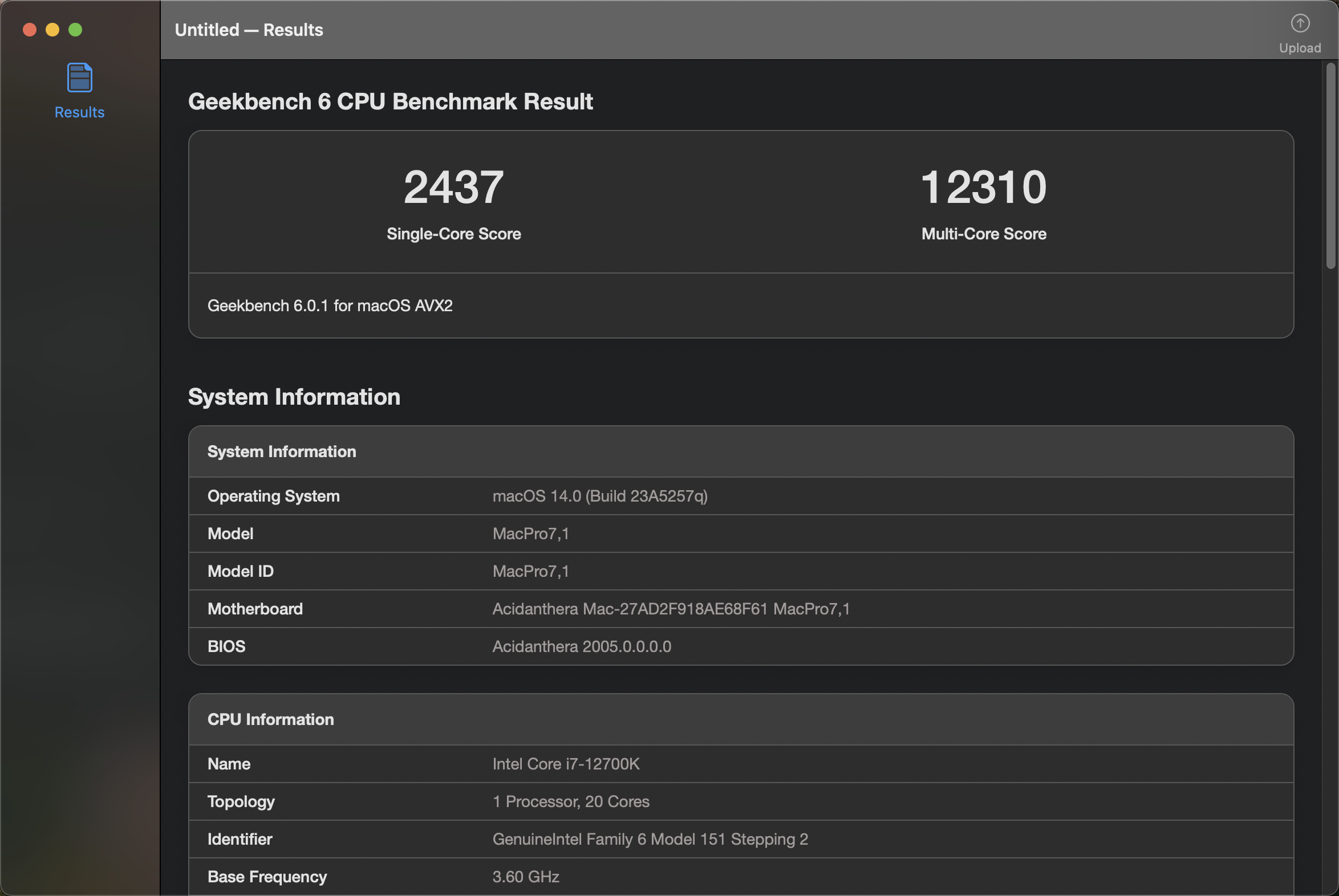
Task: Click the red close window button
Action: coord(30,30)
